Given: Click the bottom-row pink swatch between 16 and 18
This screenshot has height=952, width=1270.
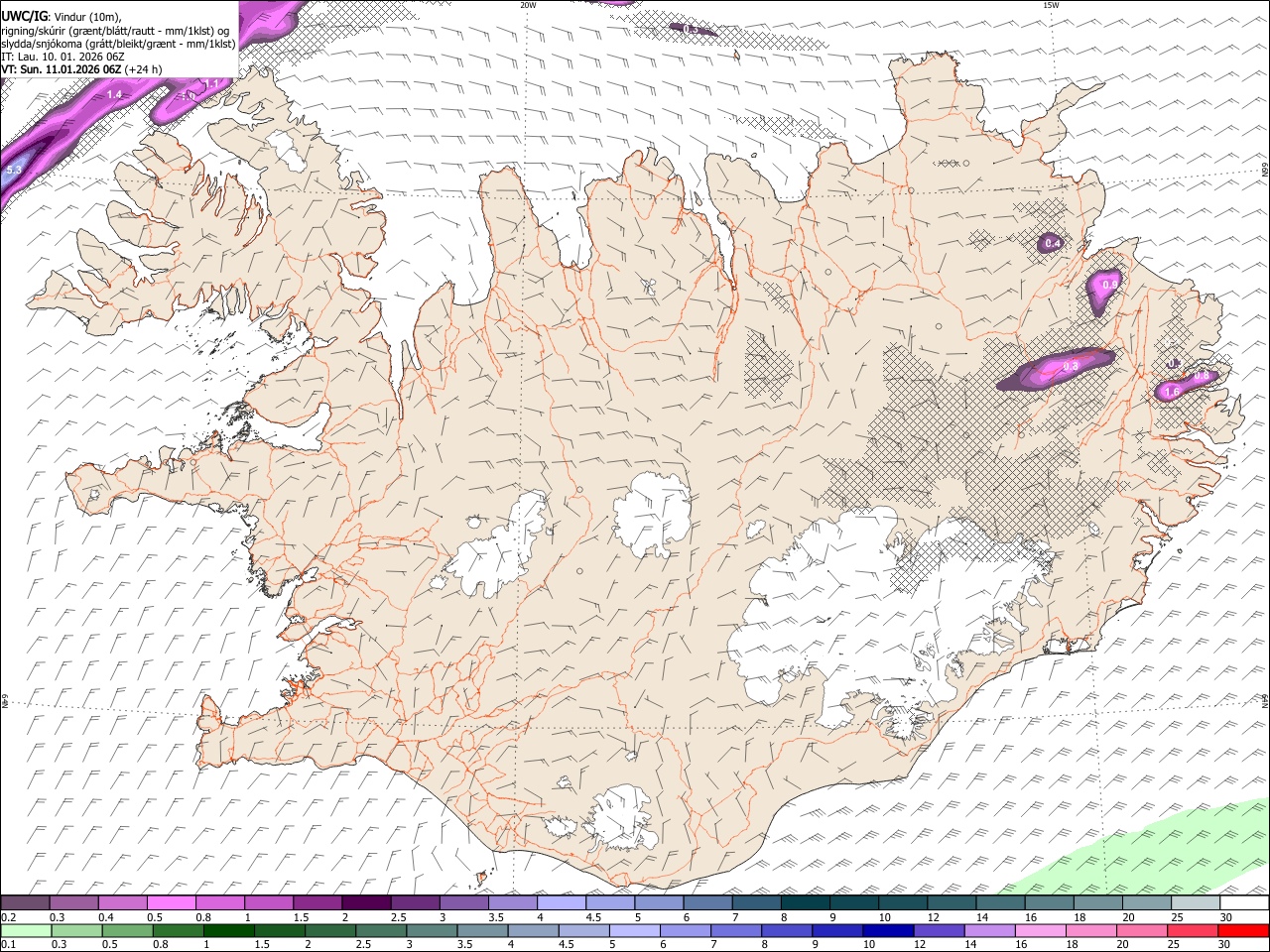Looking at the screenshot, I should tap(1040, 930).
